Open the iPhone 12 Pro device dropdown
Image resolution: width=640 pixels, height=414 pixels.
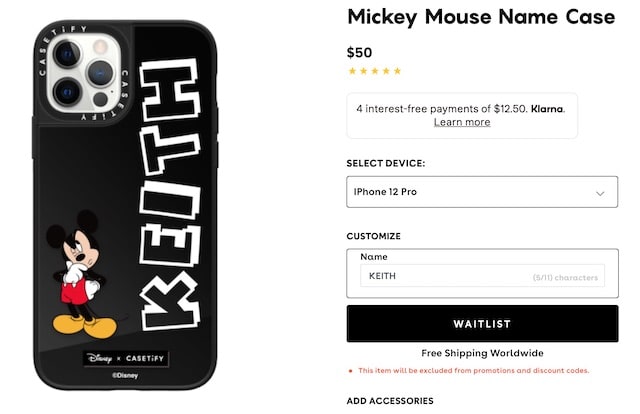(x=482, y=192)
